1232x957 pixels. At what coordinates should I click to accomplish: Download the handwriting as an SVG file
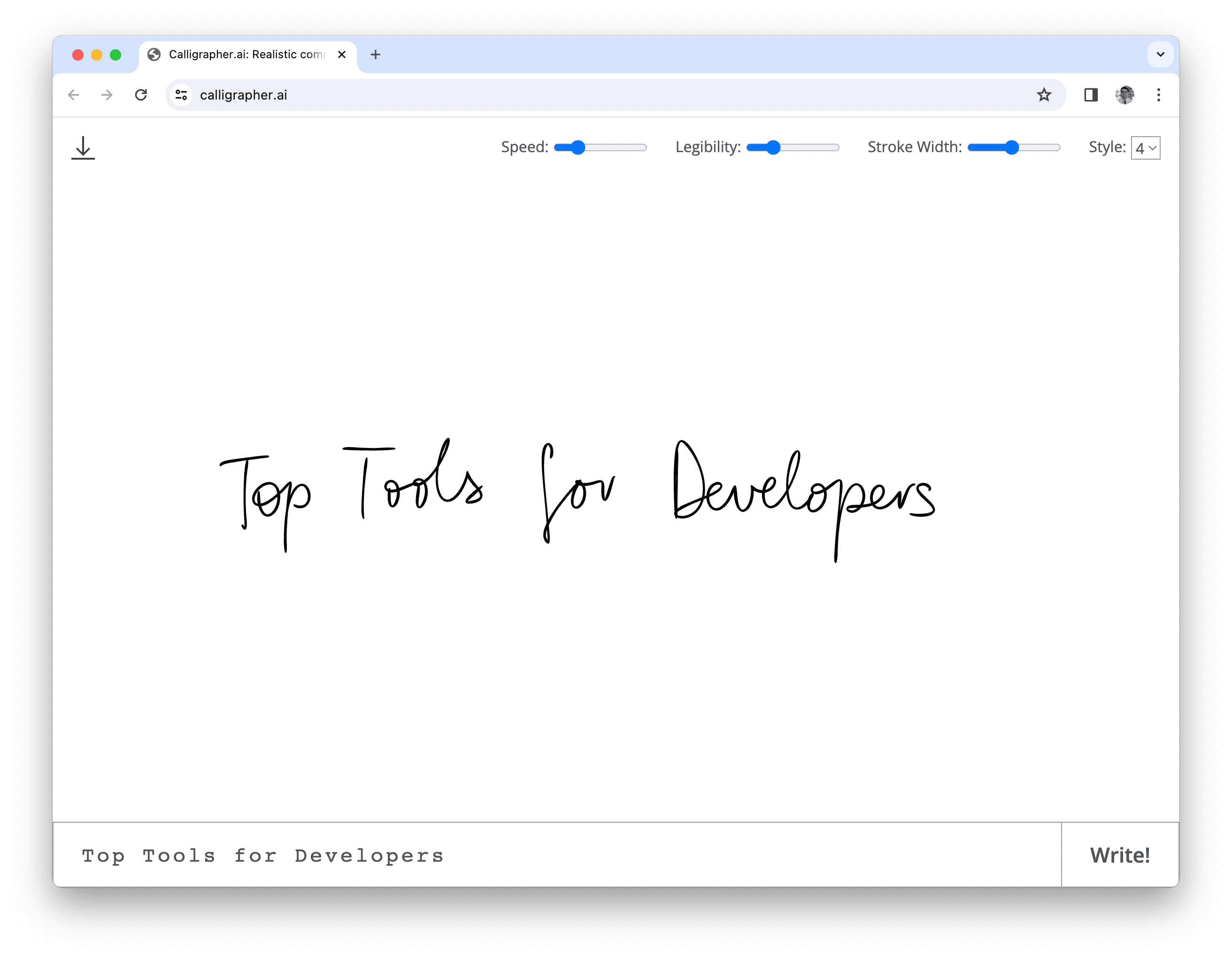pos(83,148)
